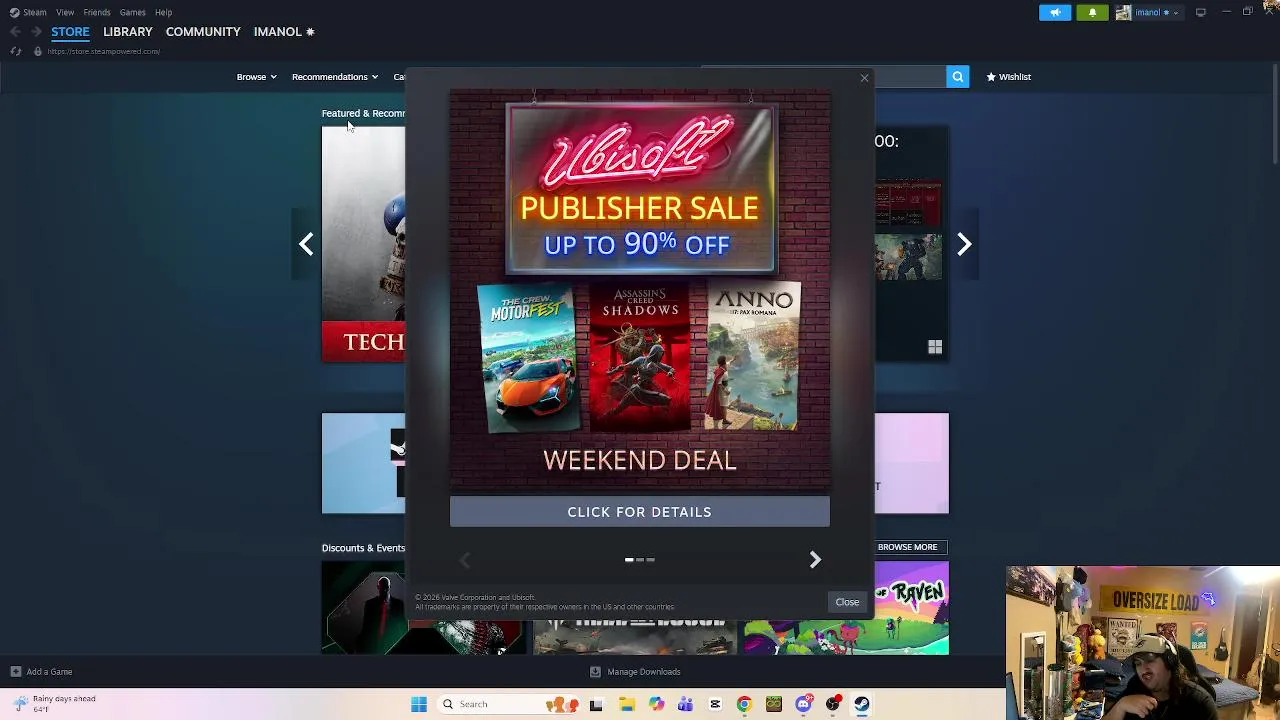Click the store URL address text
This screenshot has width=1280, height=720.
pyautogui.click(x=103, y=51)
